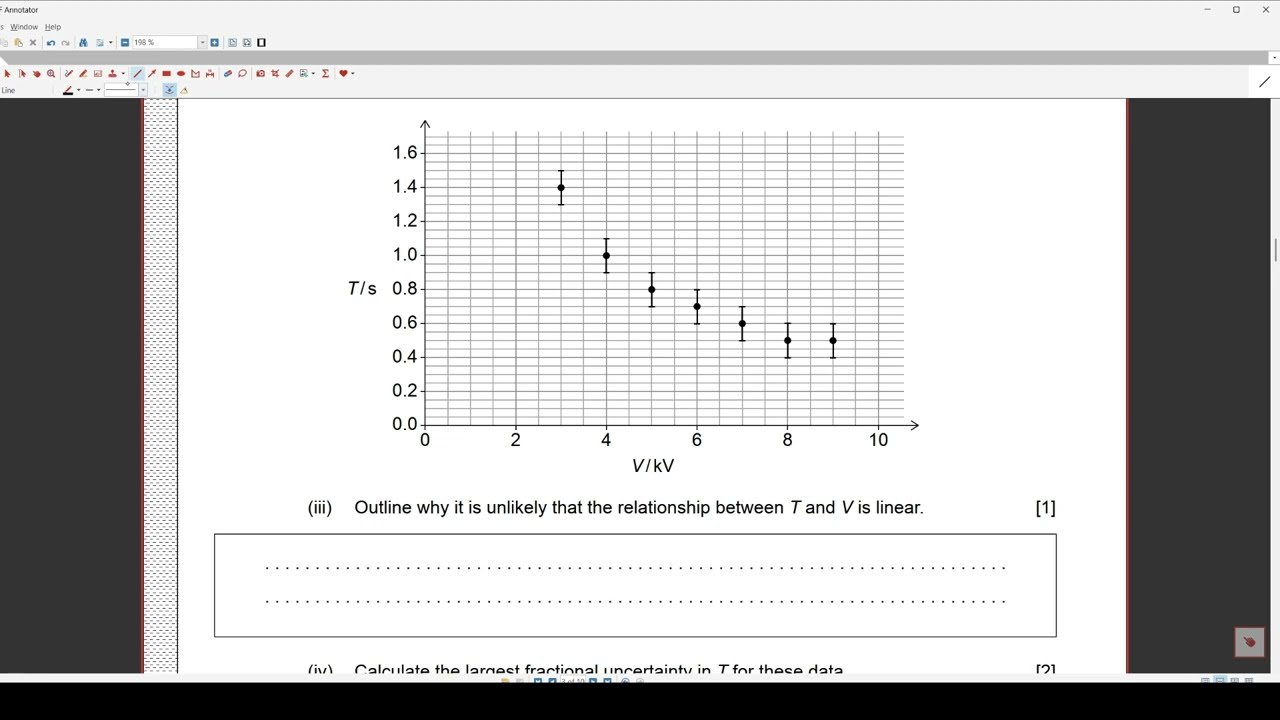Click the fit width view button
This screenshot has width=1280, height=720.
coord(247,43)
